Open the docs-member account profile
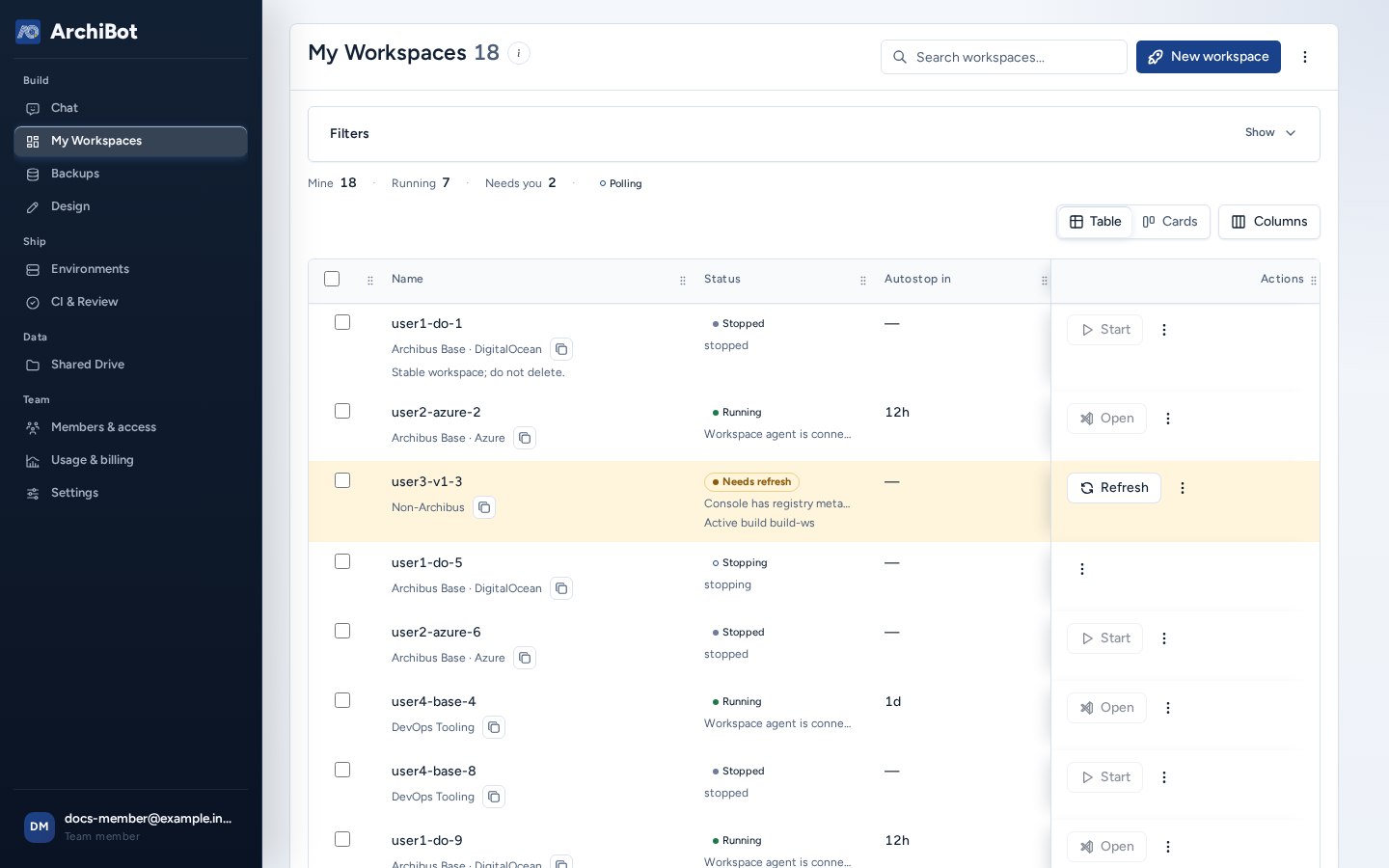1389x868 pixels. click(x=130, y=827)
